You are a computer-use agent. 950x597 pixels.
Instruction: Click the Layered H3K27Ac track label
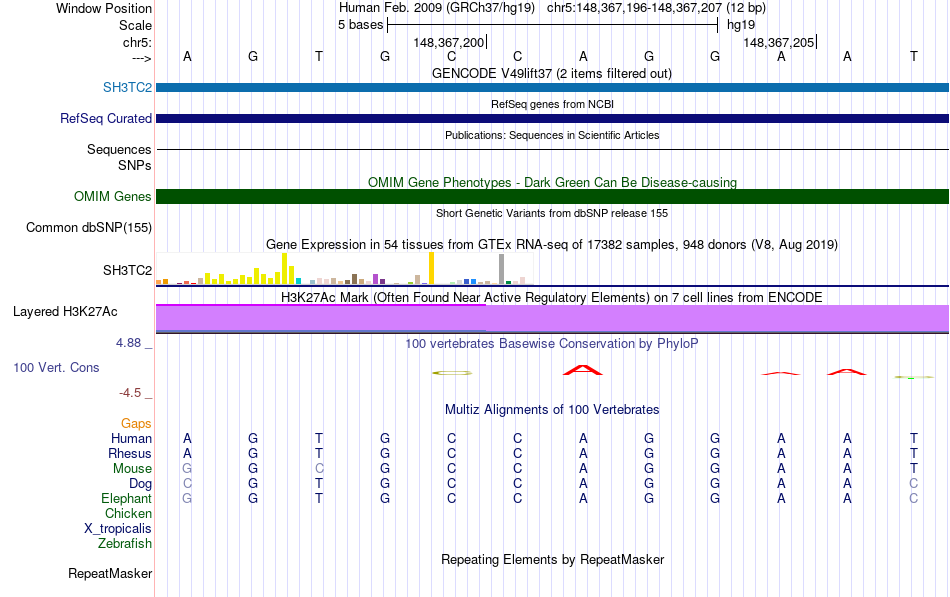pos(65,312)
